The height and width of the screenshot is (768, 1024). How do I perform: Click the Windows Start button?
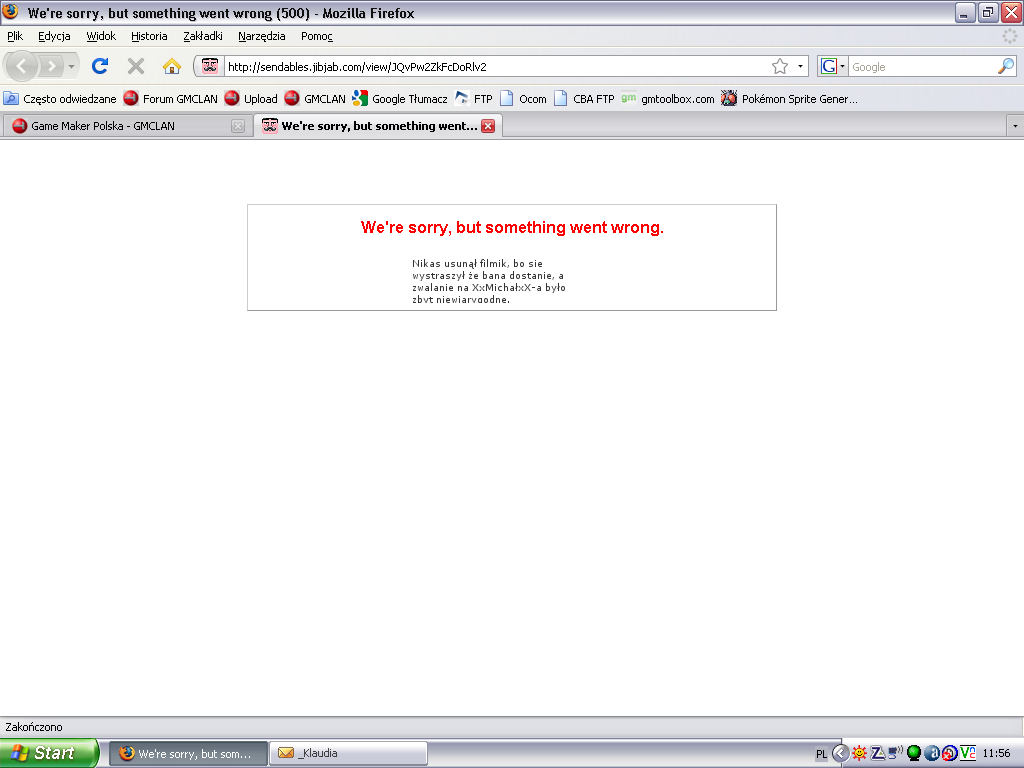click(x=48, y=753)
